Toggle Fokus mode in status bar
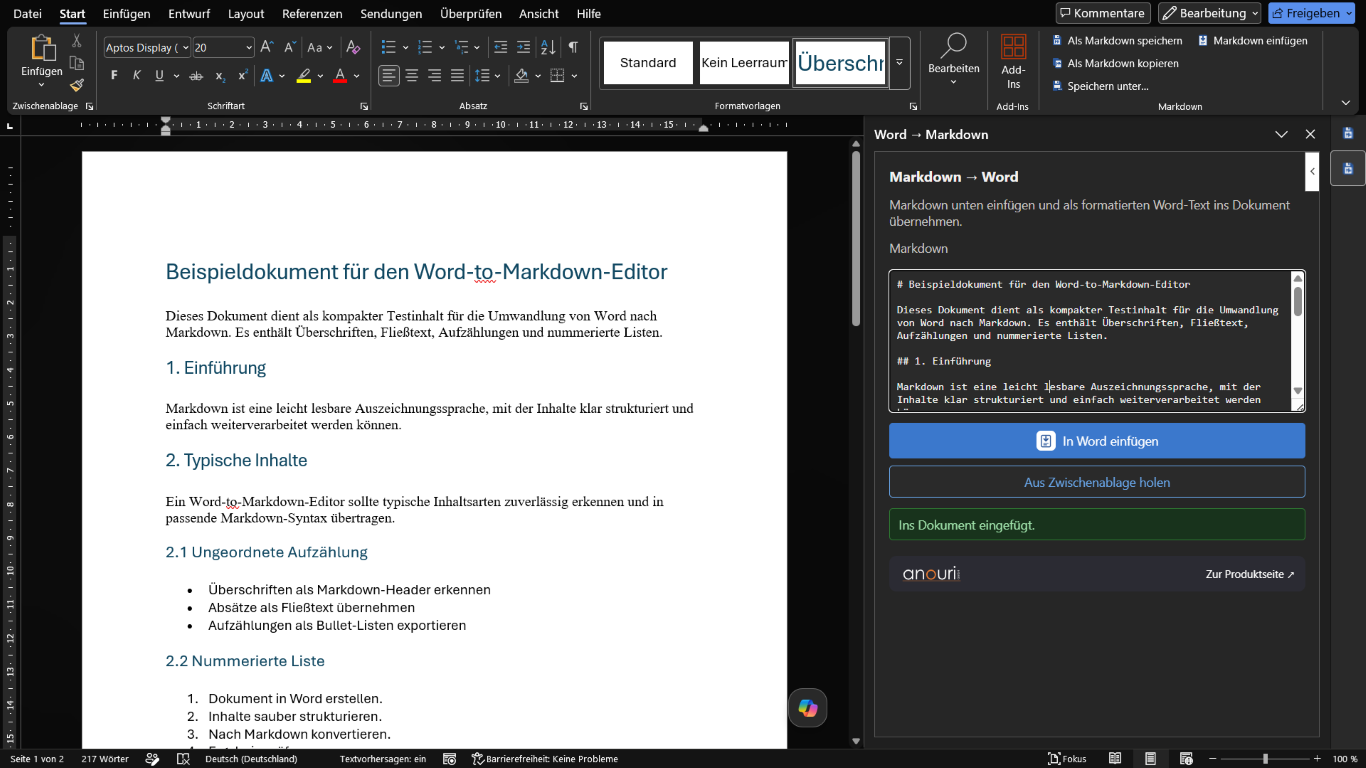Screen dimensions: 1366x768 pos(1067,759)
